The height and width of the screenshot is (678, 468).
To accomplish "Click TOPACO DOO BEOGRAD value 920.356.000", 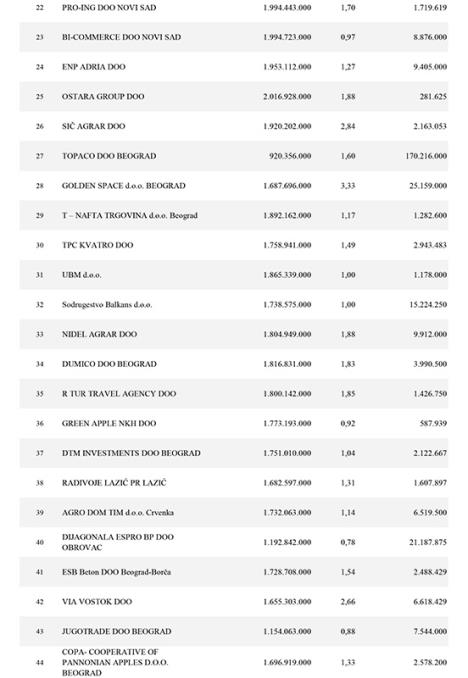I will [x=290, y=156].
